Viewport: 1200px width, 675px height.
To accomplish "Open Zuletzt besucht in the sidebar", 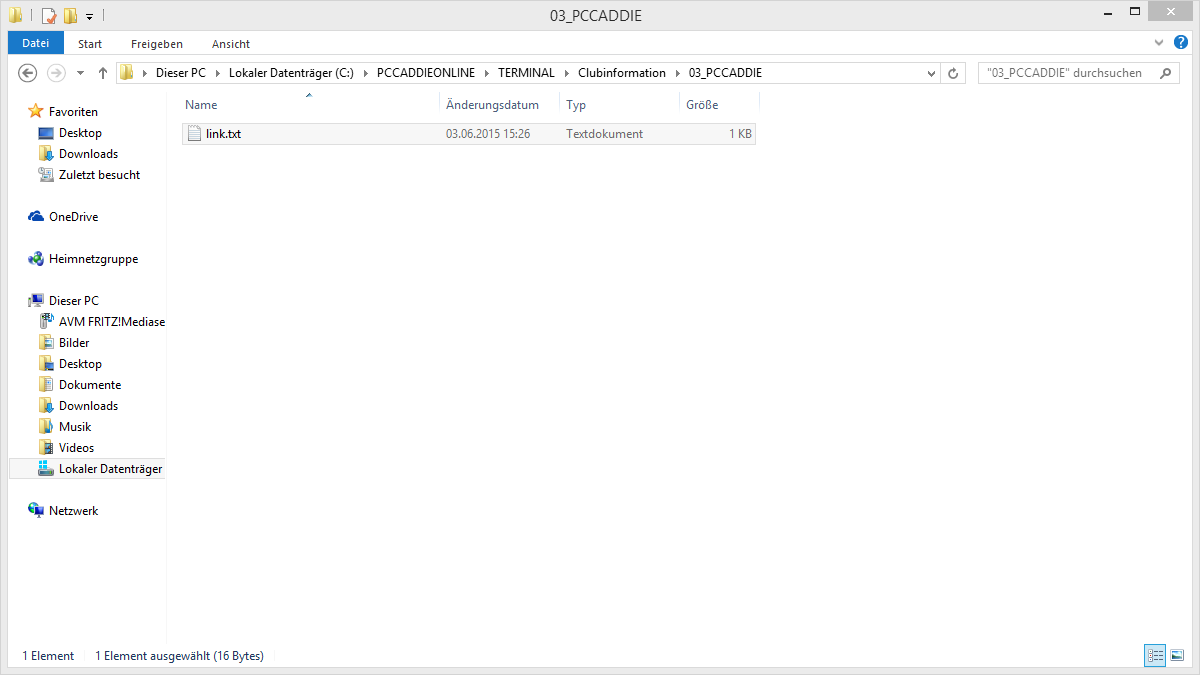I will (99, 175).
